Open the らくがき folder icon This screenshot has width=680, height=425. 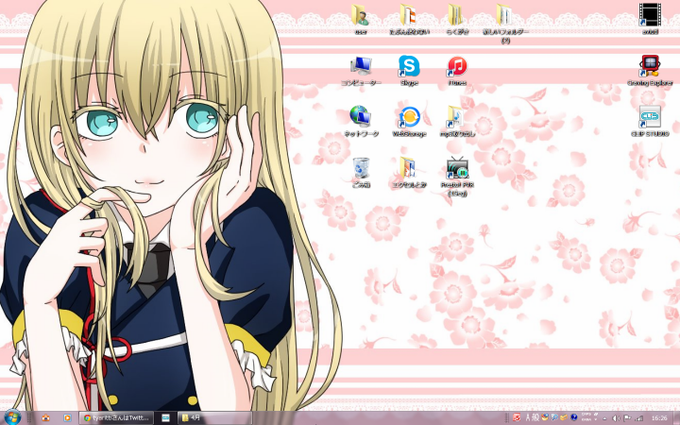457,19
